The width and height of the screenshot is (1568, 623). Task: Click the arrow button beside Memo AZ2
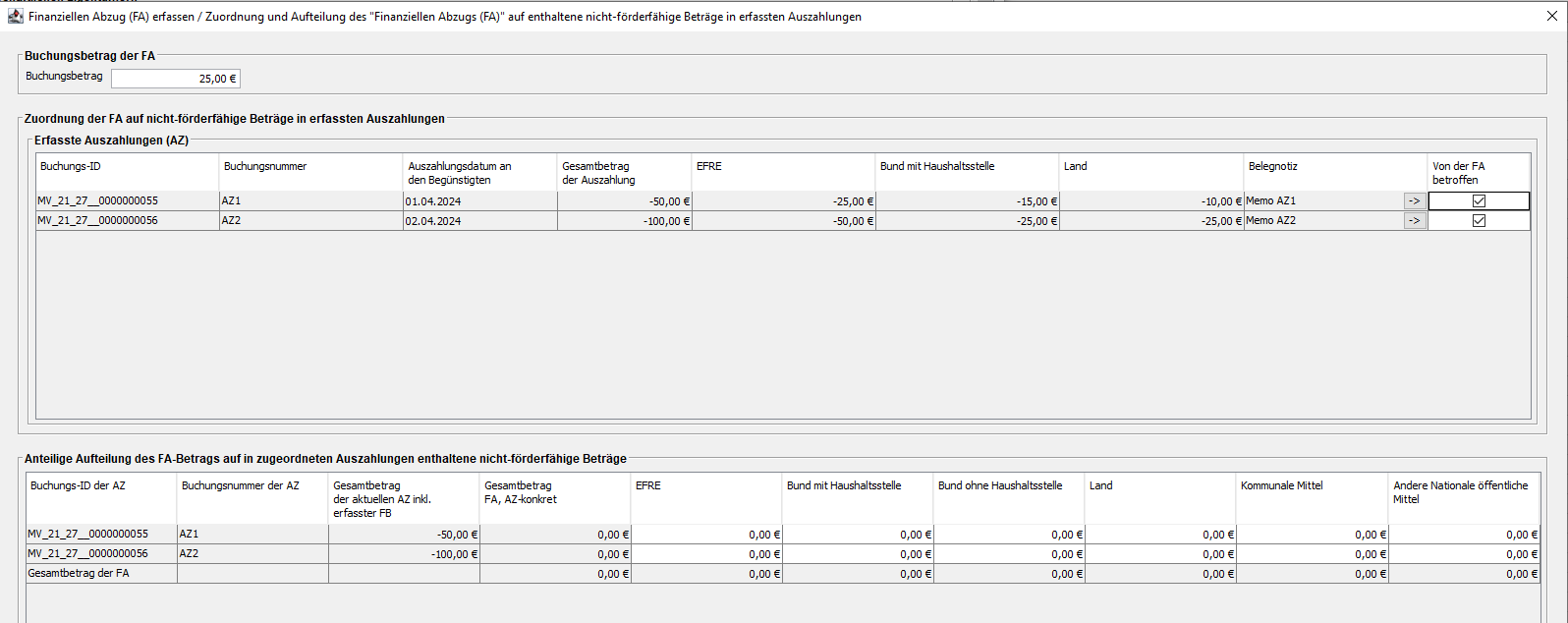click(1414, 221)
